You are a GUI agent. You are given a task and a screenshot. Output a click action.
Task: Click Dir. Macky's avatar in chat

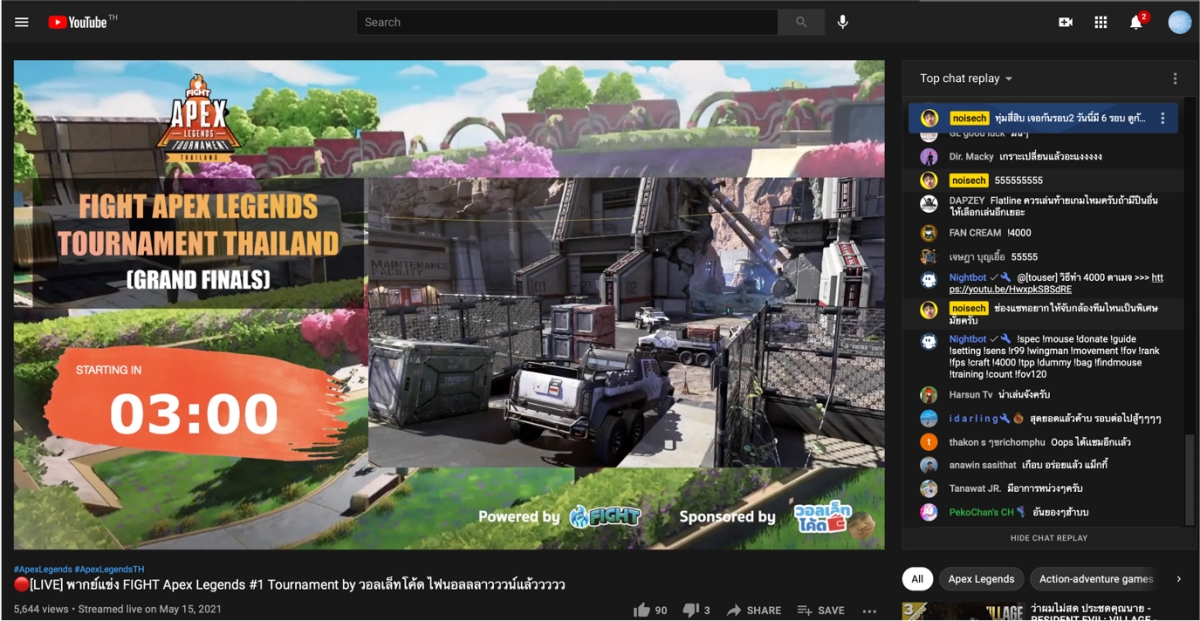[929, 157]
